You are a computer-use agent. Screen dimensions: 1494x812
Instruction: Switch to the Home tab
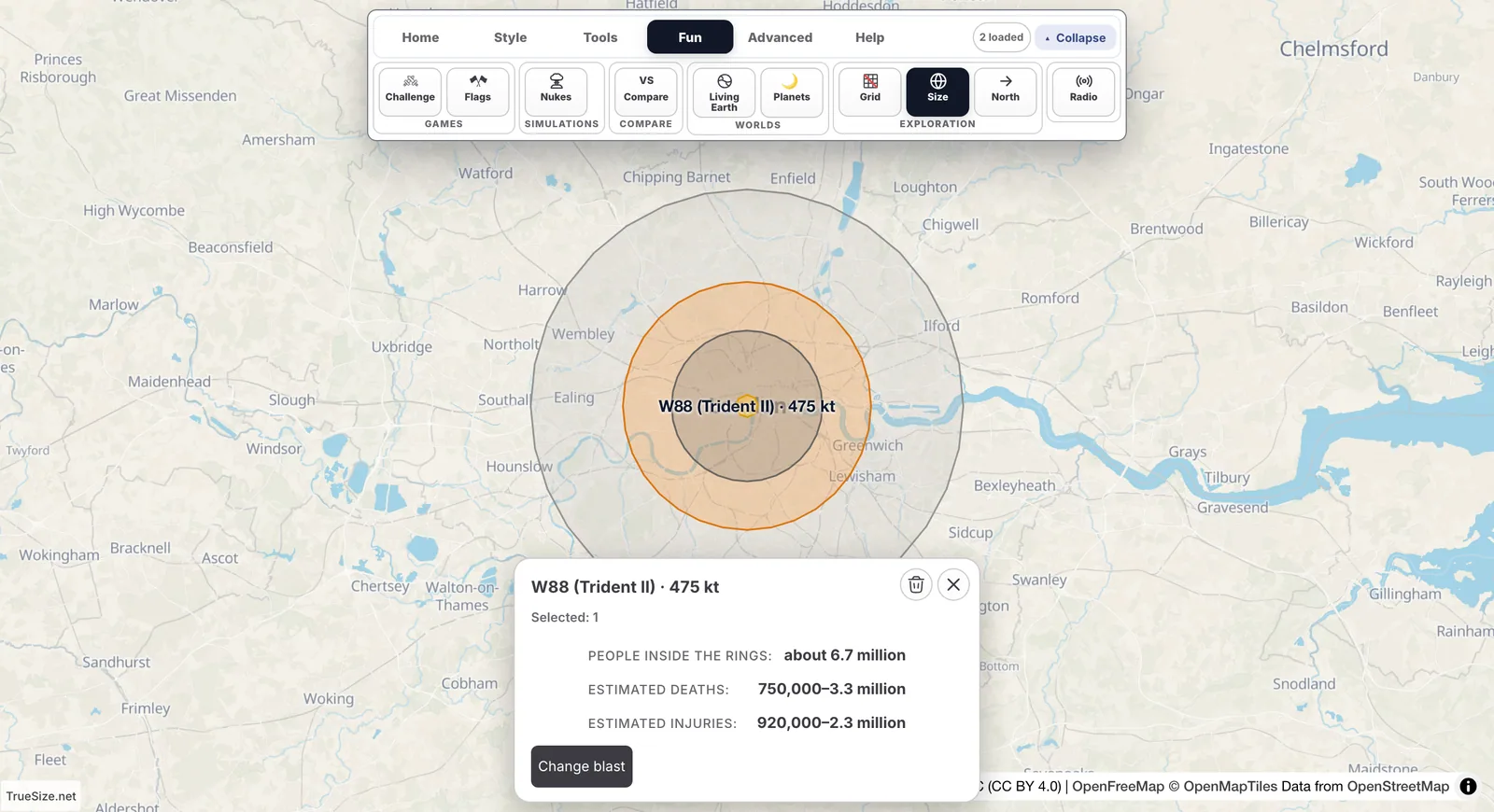[x=420, y=37]
